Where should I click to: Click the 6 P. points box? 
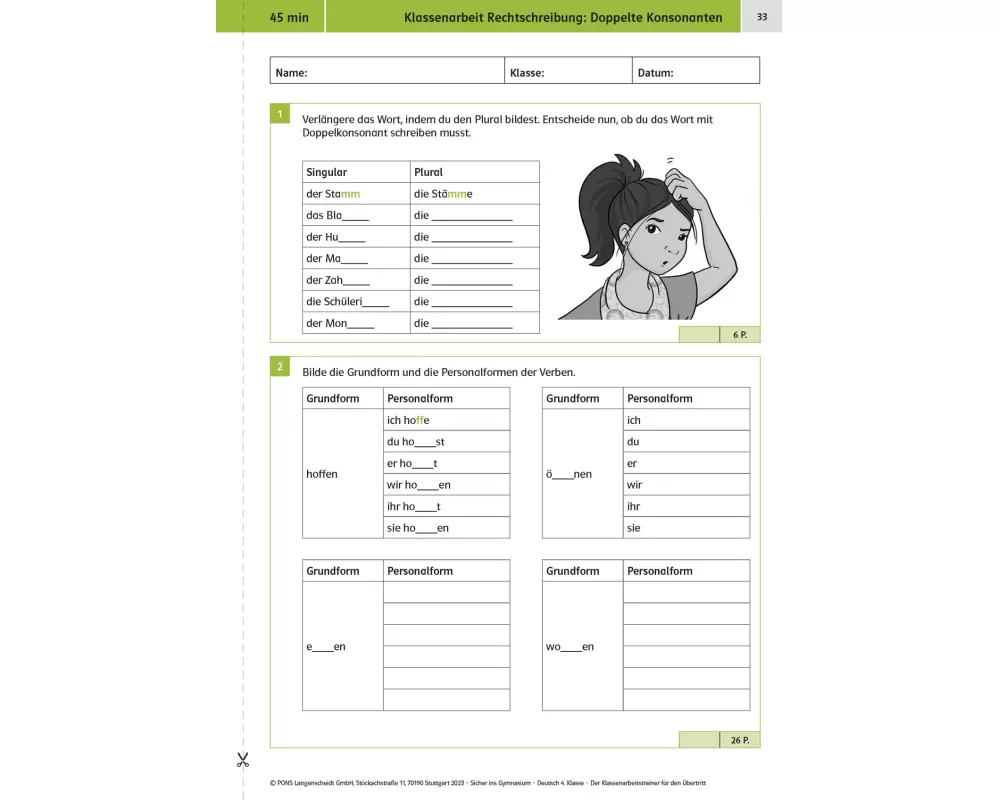pyautogui.click(x=739, y=335)
